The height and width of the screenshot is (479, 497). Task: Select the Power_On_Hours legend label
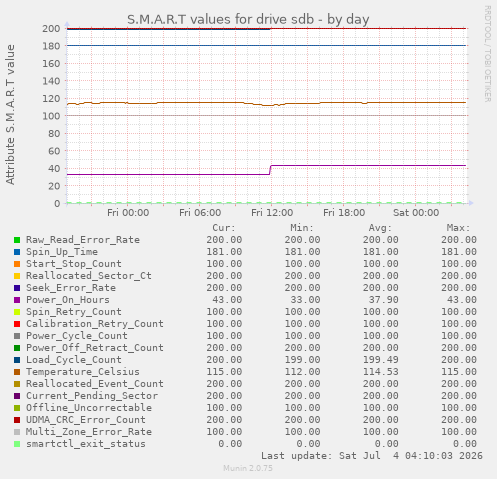tap(68, 300)
